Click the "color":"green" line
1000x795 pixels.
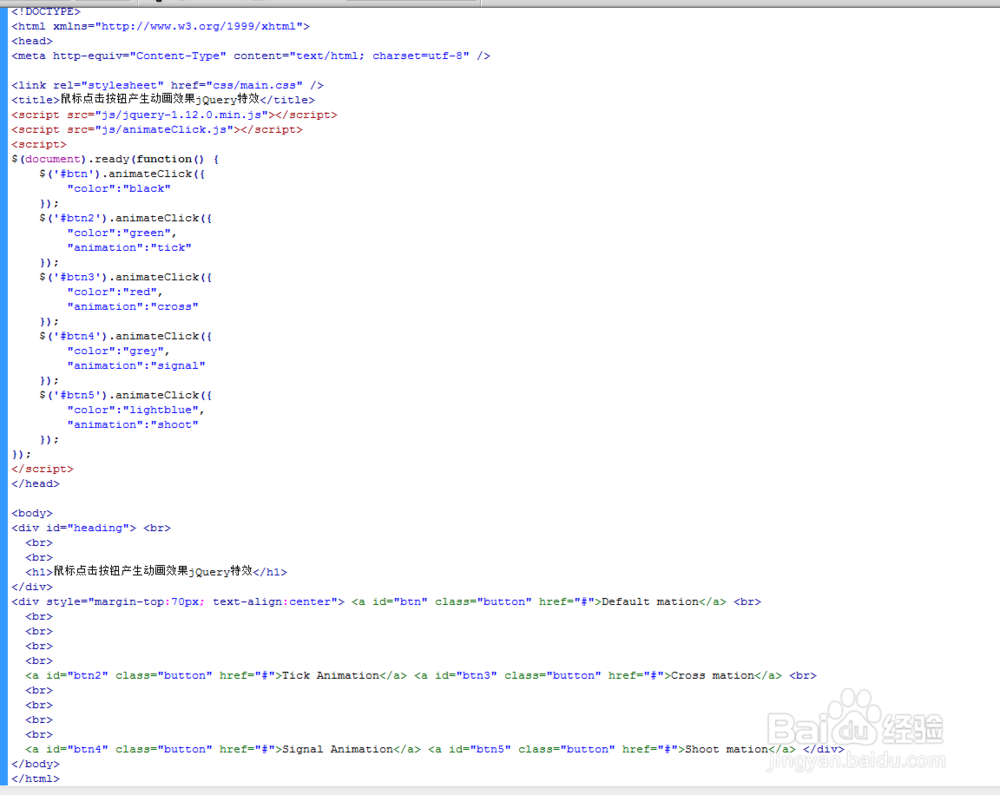122,233
